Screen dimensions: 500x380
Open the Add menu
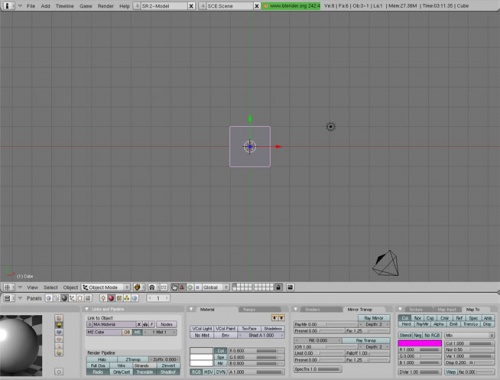(45, 6)
